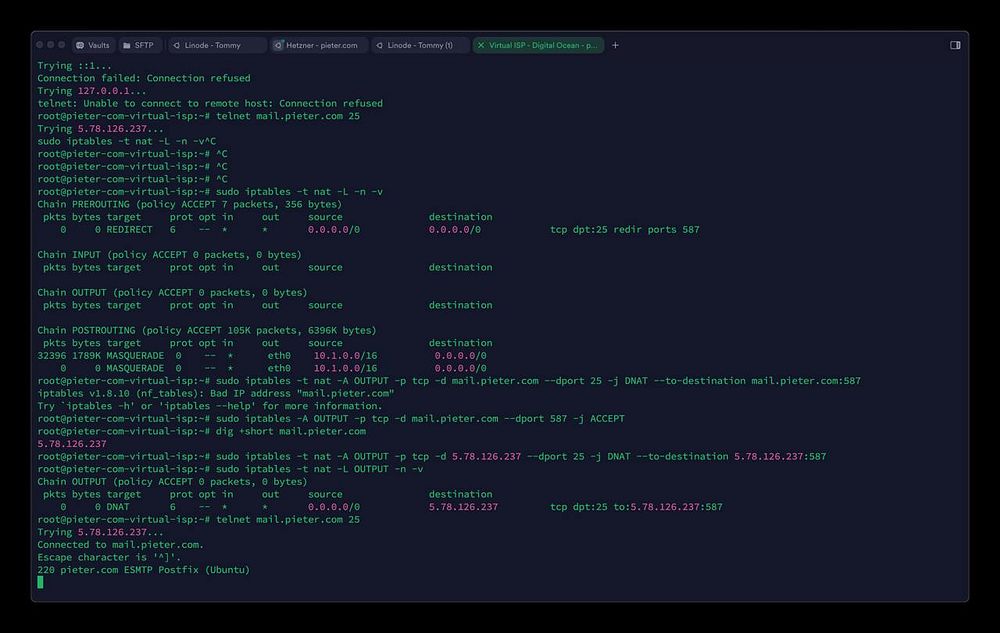Click the '32396 1789K MASQUERADE' row

[x=261, y=356]
